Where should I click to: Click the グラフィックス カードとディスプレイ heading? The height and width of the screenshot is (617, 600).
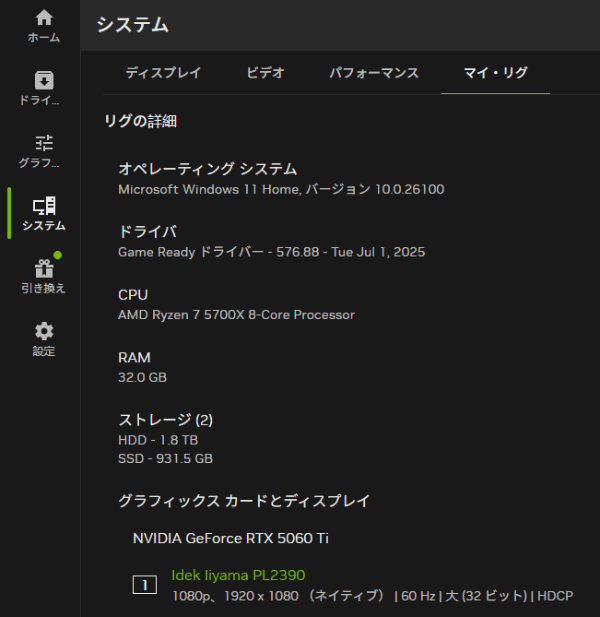coord(244,501)
